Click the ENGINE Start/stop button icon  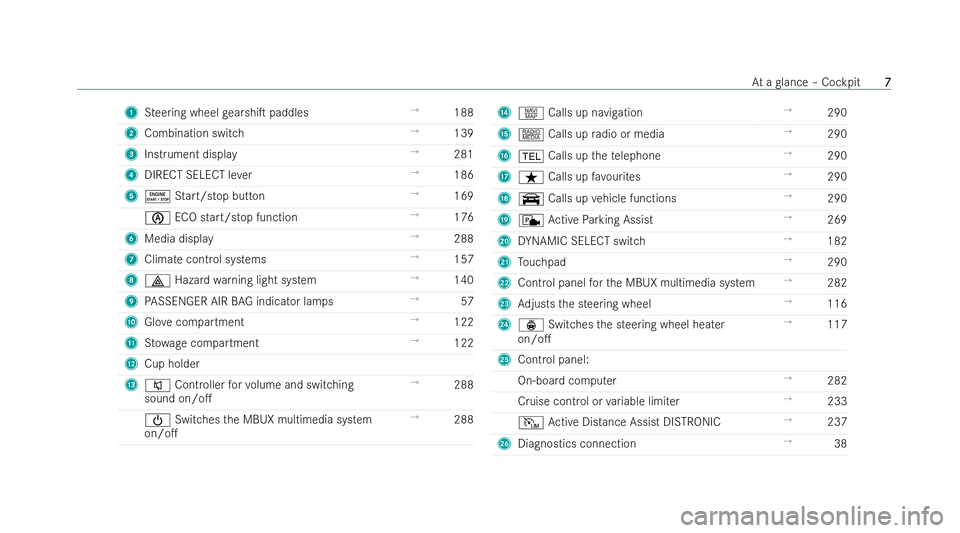[157, 196]
